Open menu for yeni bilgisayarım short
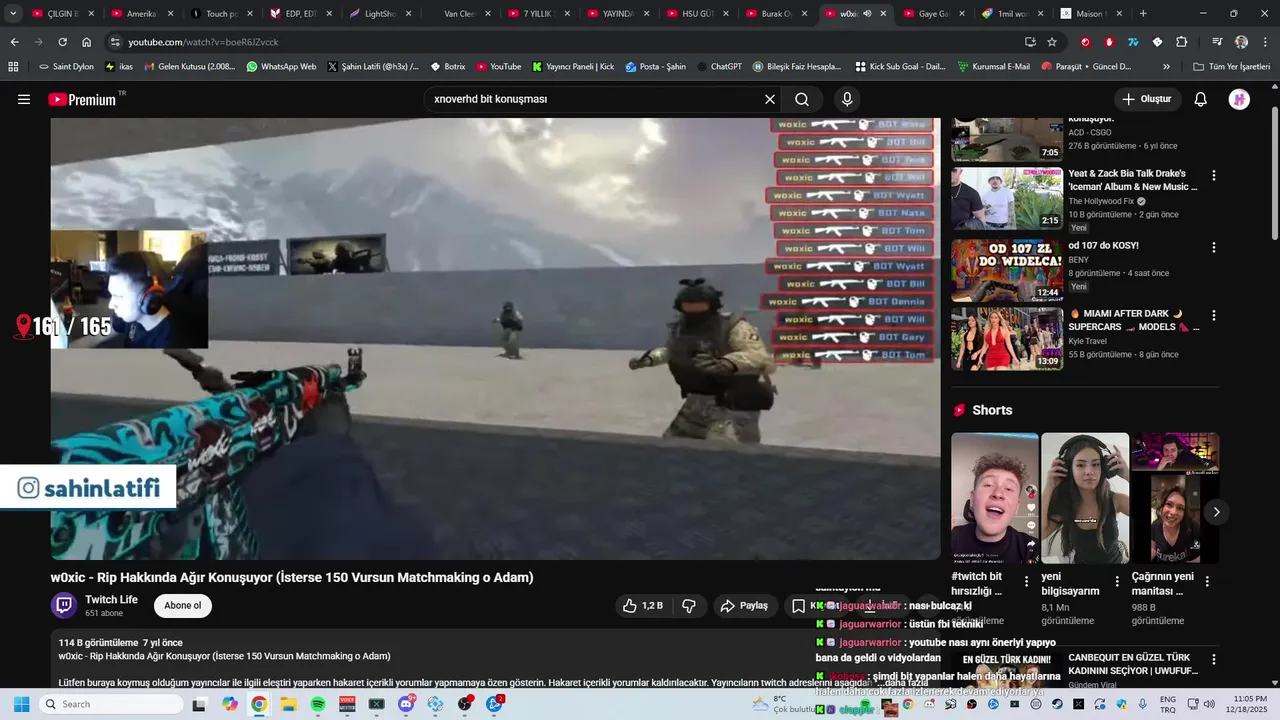Viewport: 1280px width, 720px height. (x=1117, y=581)
